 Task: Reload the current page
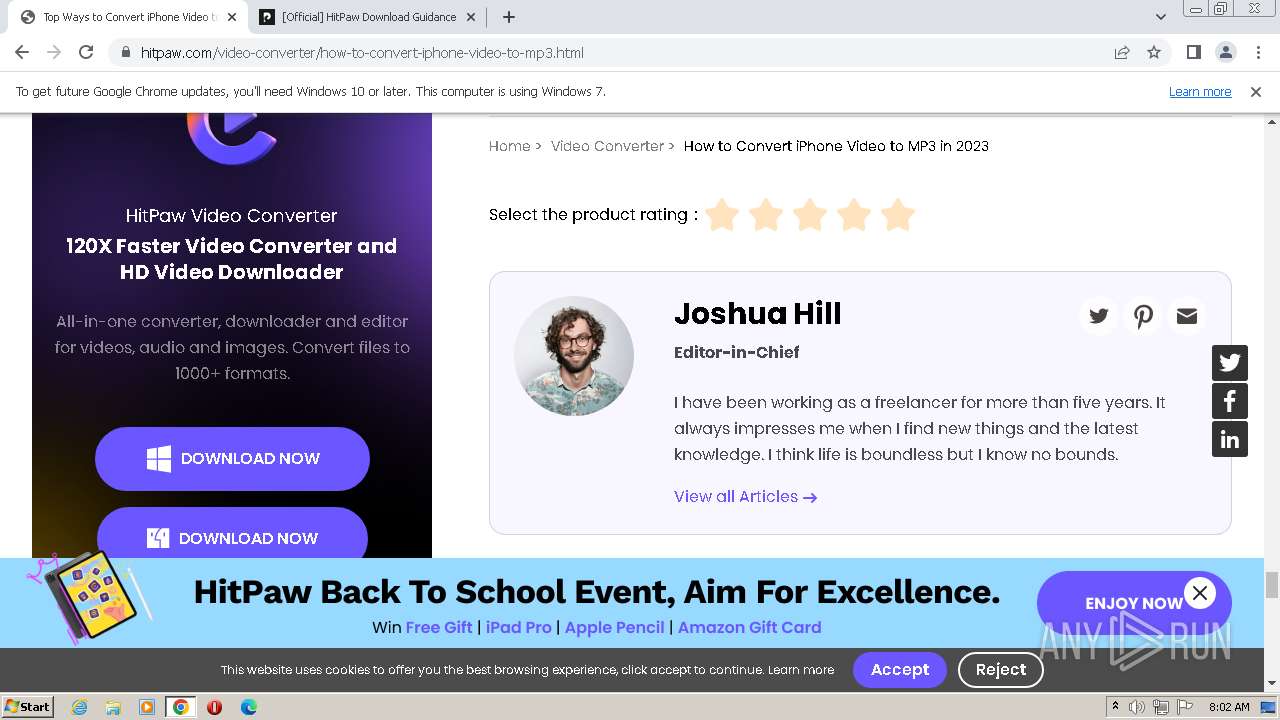pos(86,52)
